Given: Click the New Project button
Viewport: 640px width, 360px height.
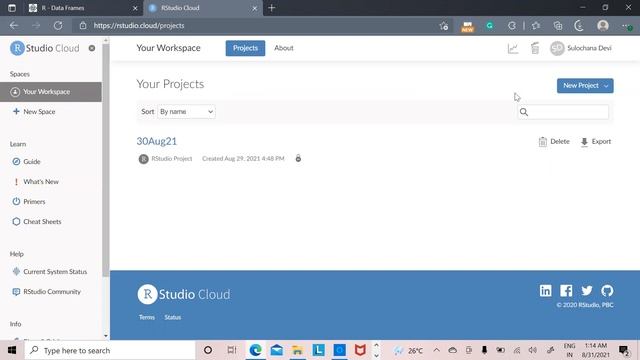Looking at the screenshot, I should tap(585, 86).
